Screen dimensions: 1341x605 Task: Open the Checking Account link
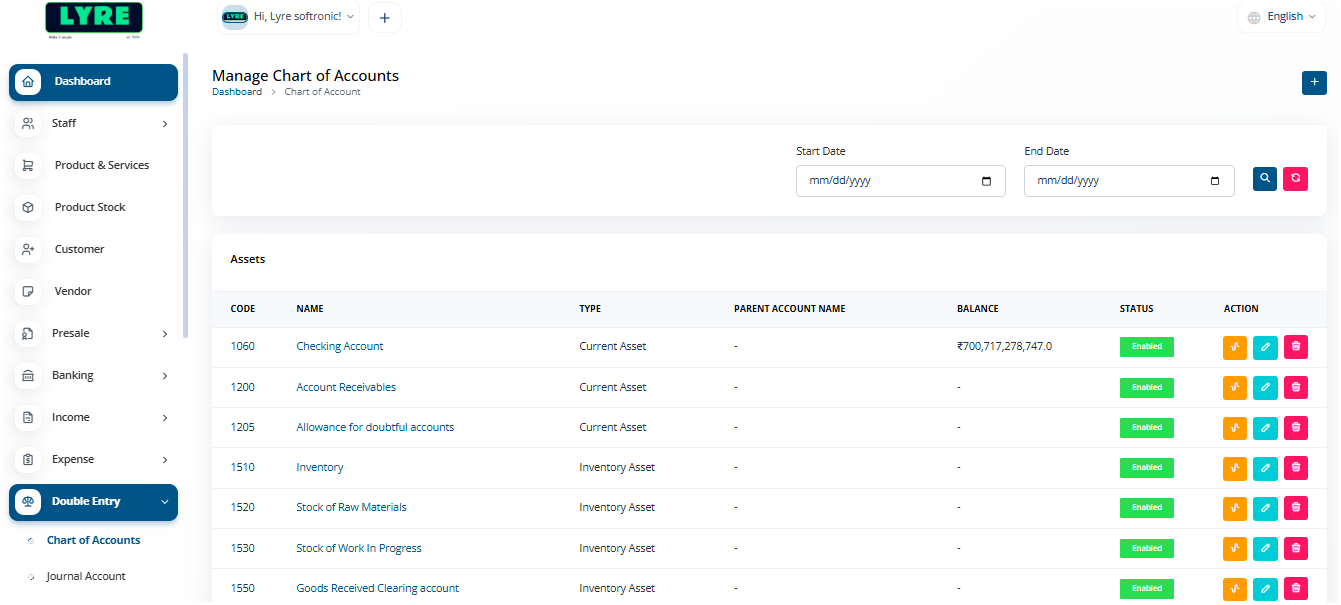(339, 346)
